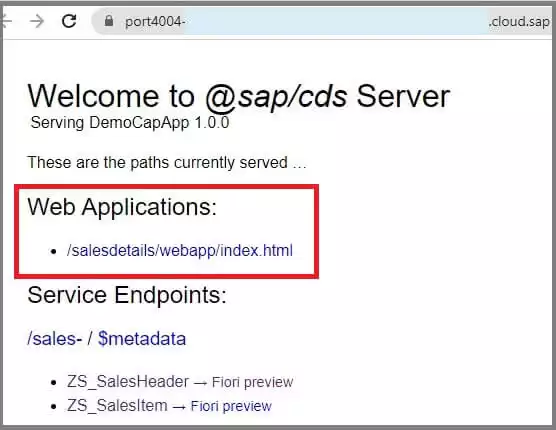This screenshot has width=556, height=430.
Task: View site info via lock icon
Action: pos(109,21)
